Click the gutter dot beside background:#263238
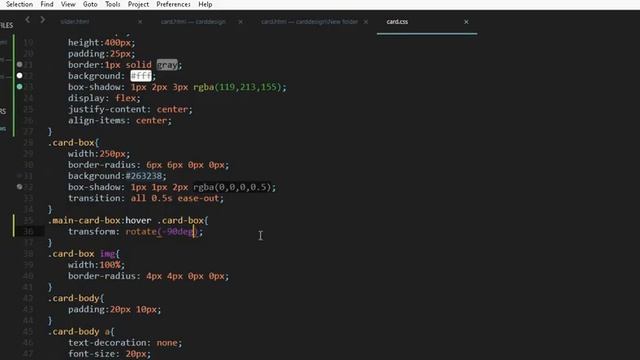 click(20, 176)
